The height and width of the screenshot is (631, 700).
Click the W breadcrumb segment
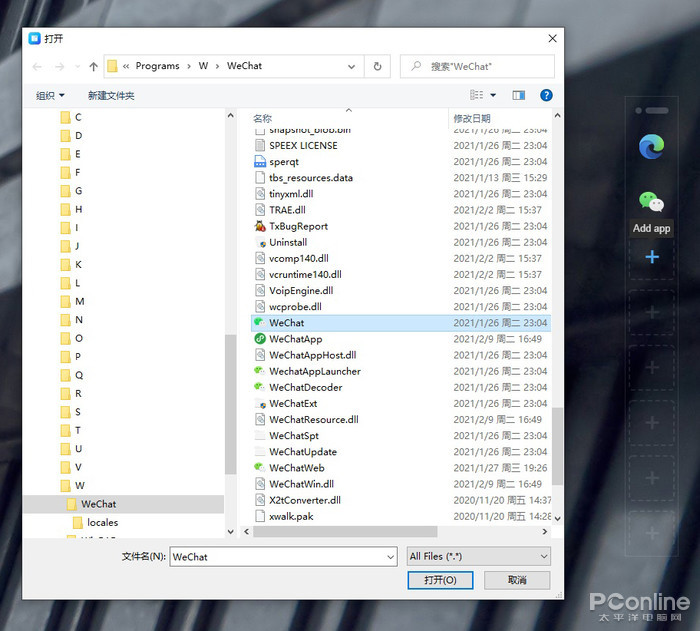(203, 66)
